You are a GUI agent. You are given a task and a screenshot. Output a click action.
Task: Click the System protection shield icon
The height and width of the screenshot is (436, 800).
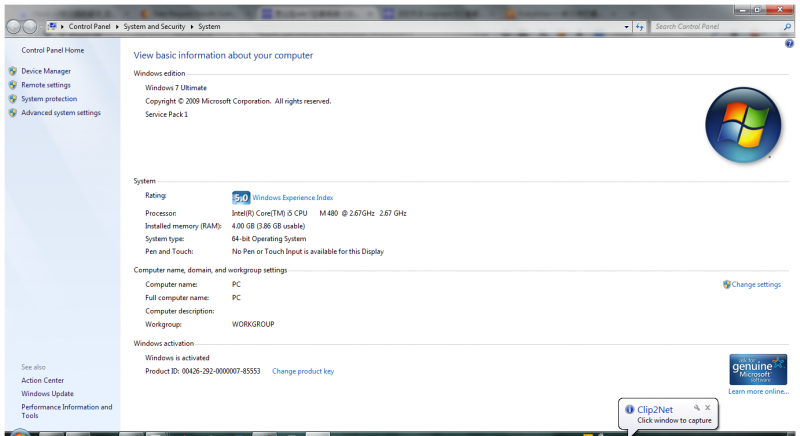(13, 99)
